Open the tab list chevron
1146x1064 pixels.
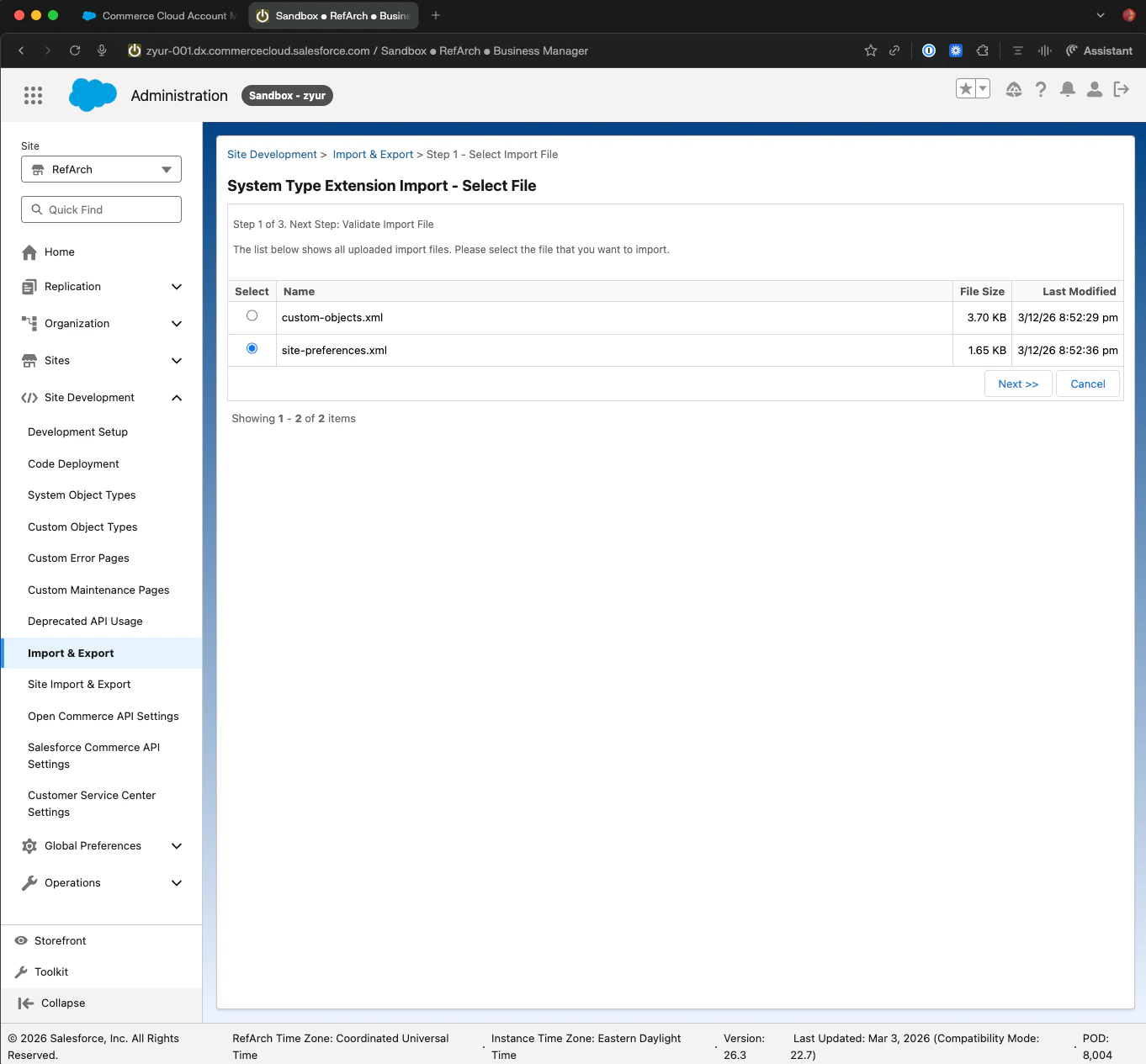coord(1101,15)
